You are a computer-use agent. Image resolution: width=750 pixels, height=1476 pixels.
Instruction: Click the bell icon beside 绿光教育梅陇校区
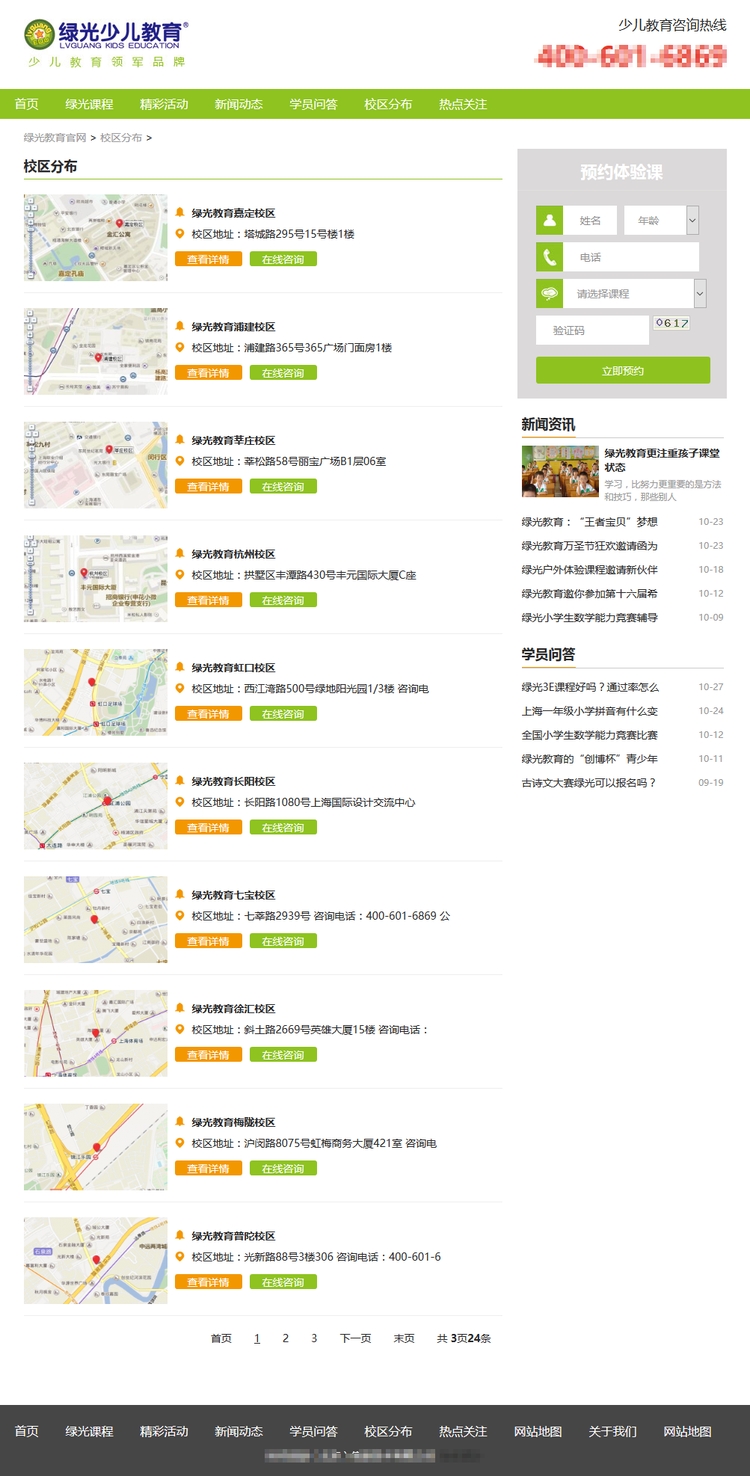pyautogui.click(x=180, y=1122)
